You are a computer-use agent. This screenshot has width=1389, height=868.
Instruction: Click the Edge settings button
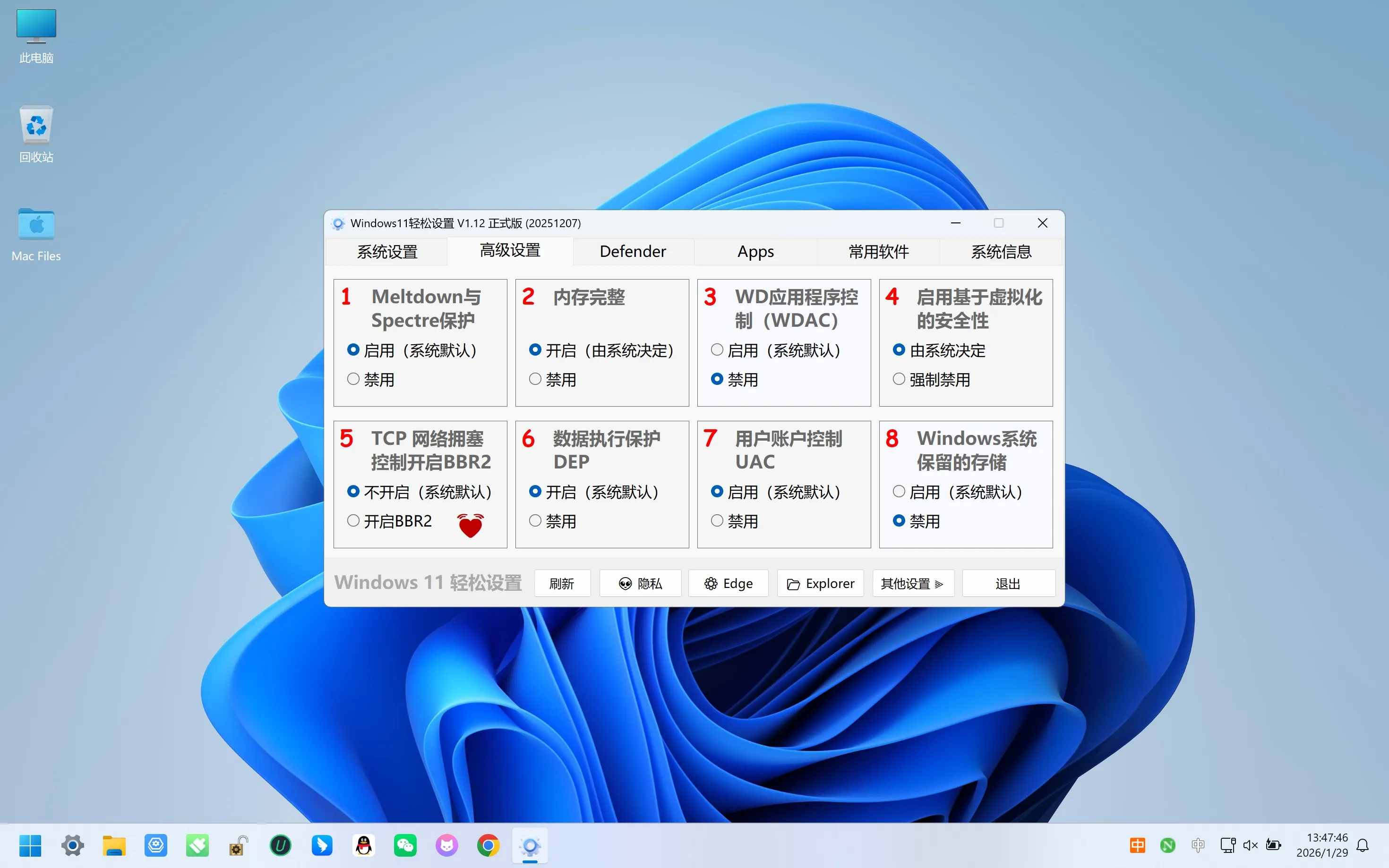click(728, 583)
